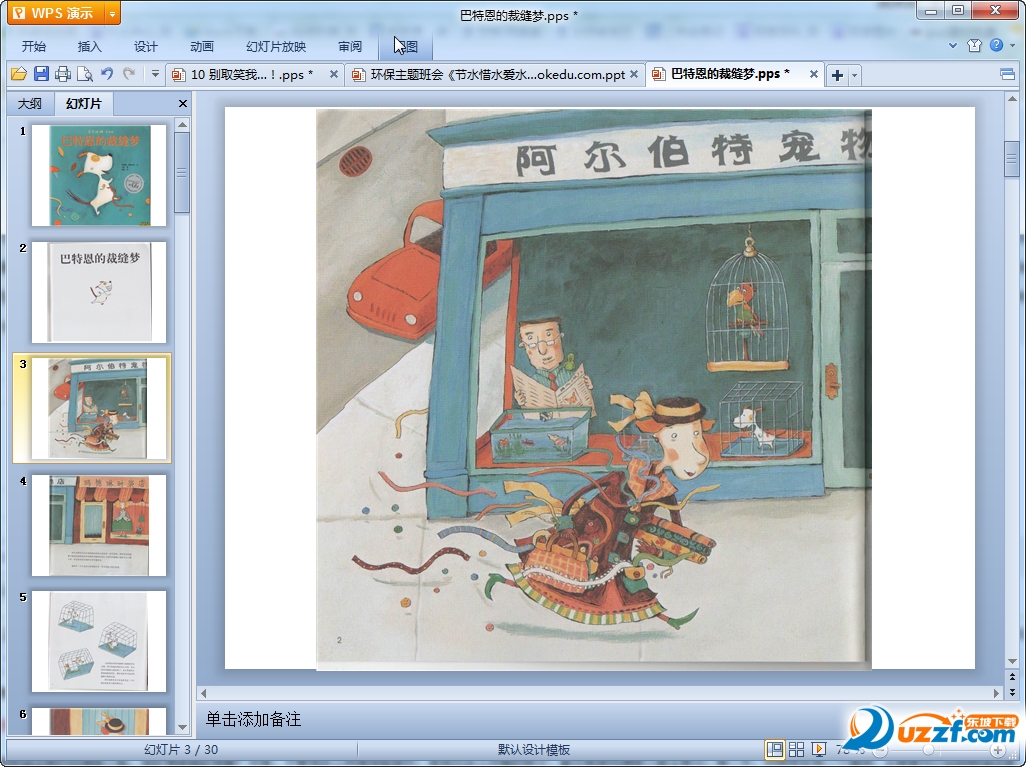Close the 10 别取笑我 pps document tab

pos(334,74)
